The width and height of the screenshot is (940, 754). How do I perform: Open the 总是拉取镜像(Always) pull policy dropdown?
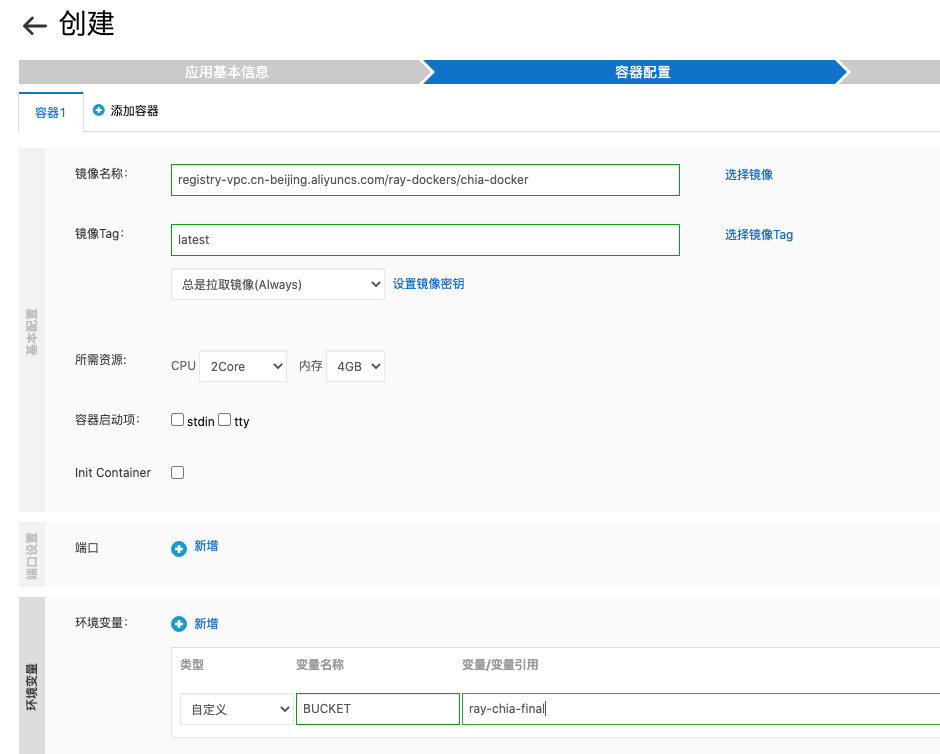(278, 284)
